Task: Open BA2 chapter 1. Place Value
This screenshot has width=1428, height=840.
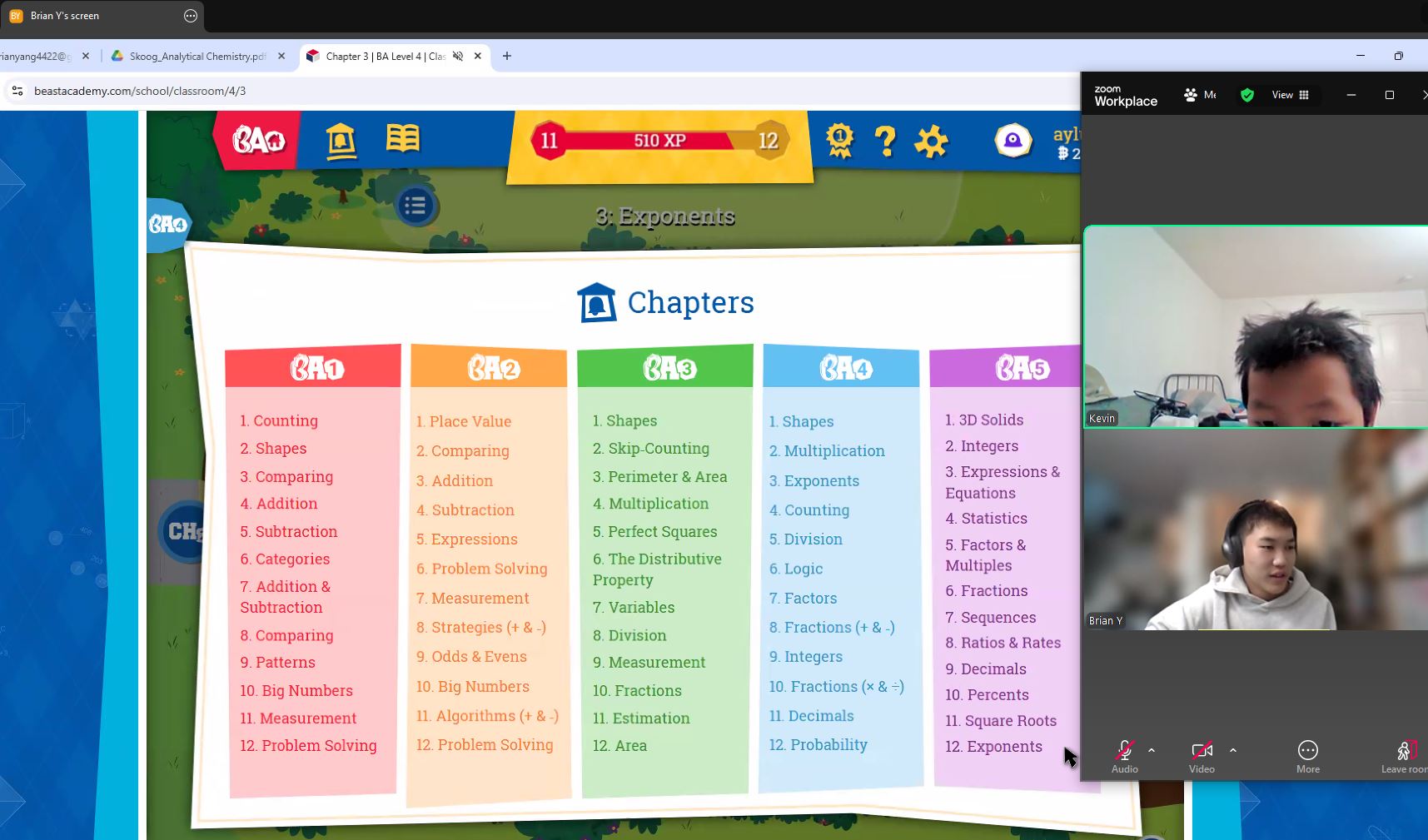Action: click(464, 421)
